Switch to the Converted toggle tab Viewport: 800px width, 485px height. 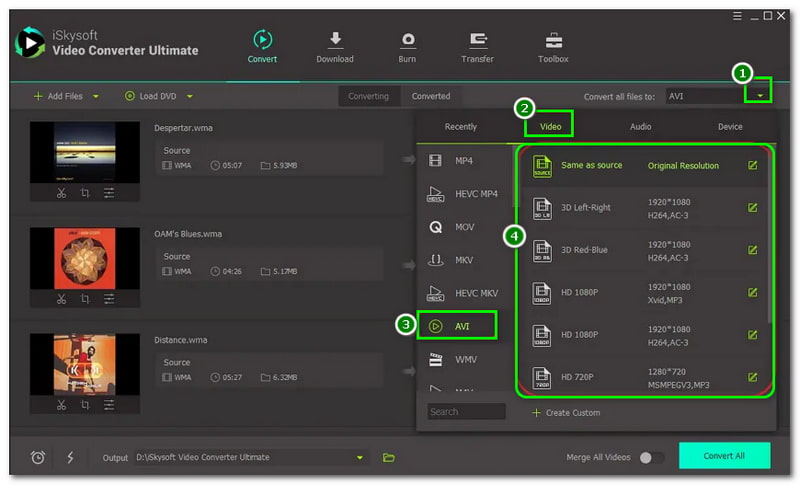click(431, 96)
